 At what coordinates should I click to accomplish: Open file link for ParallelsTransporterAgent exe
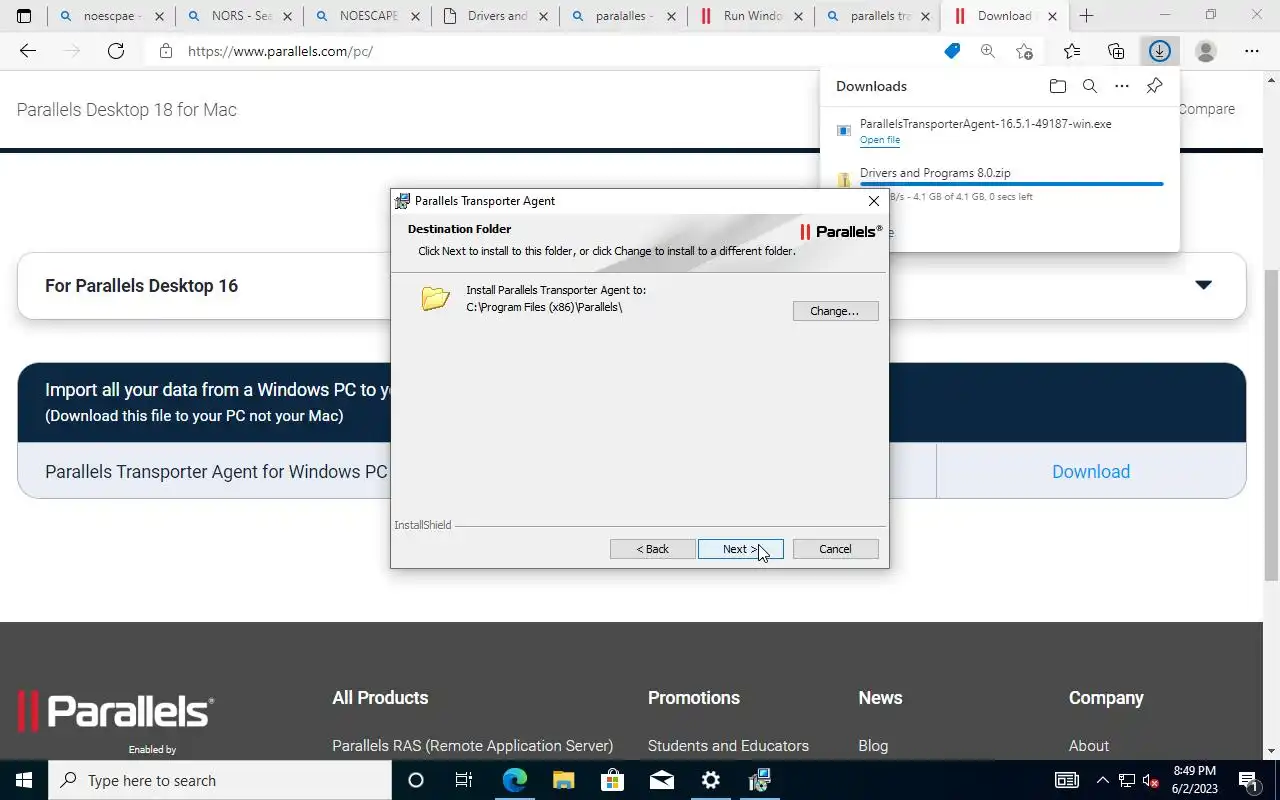click(880, 140)
